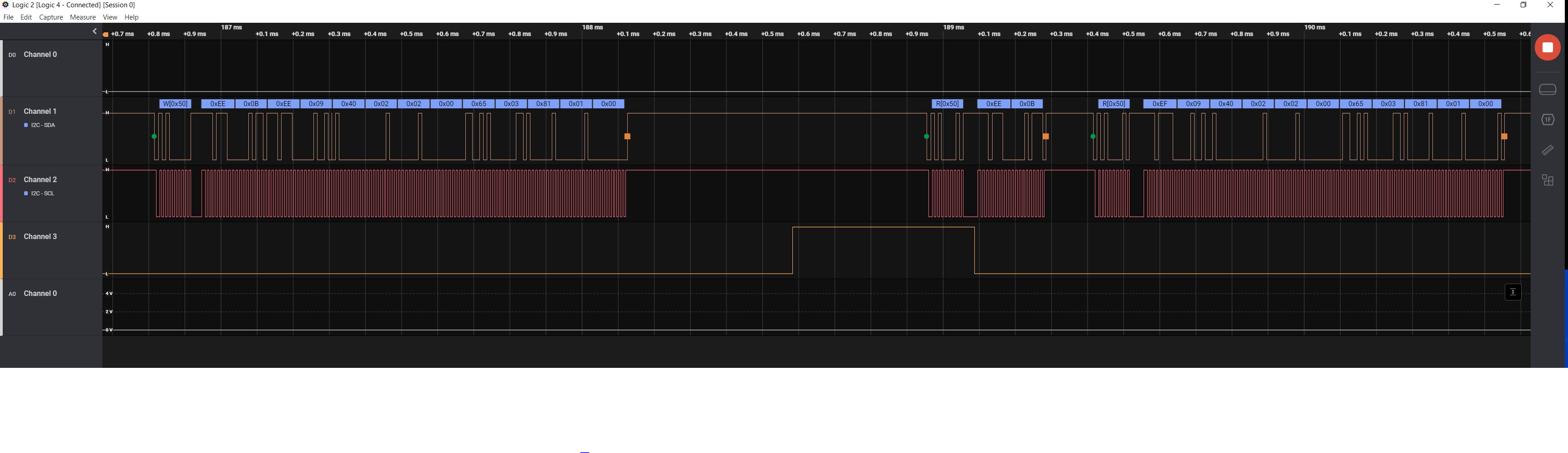
Task: Open the Device Settings panel icon
Action: pos(1548,90)
